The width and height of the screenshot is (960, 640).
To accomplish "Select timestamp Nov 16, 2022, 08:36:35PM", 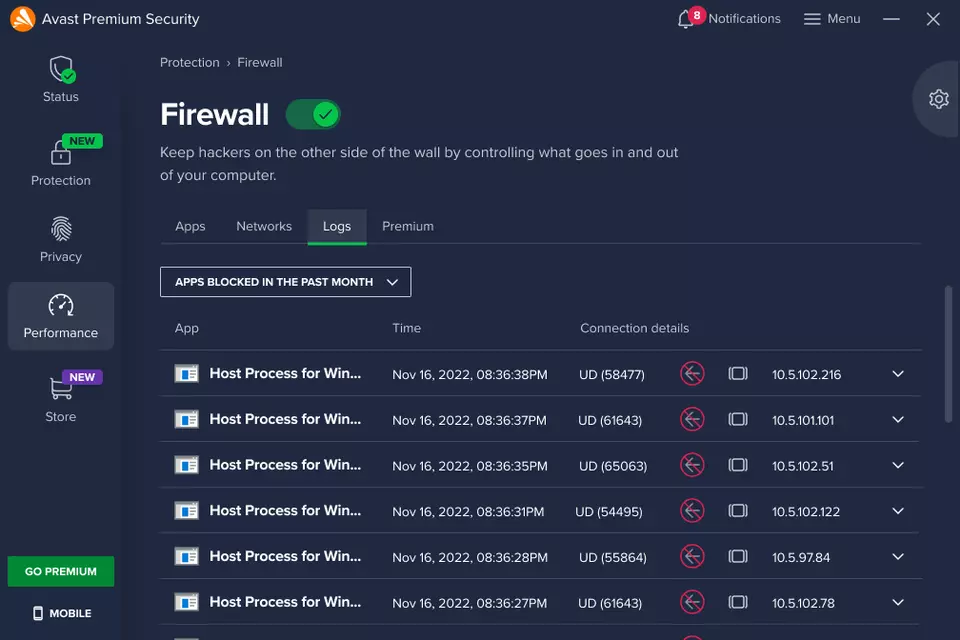I will click(470, 466).
